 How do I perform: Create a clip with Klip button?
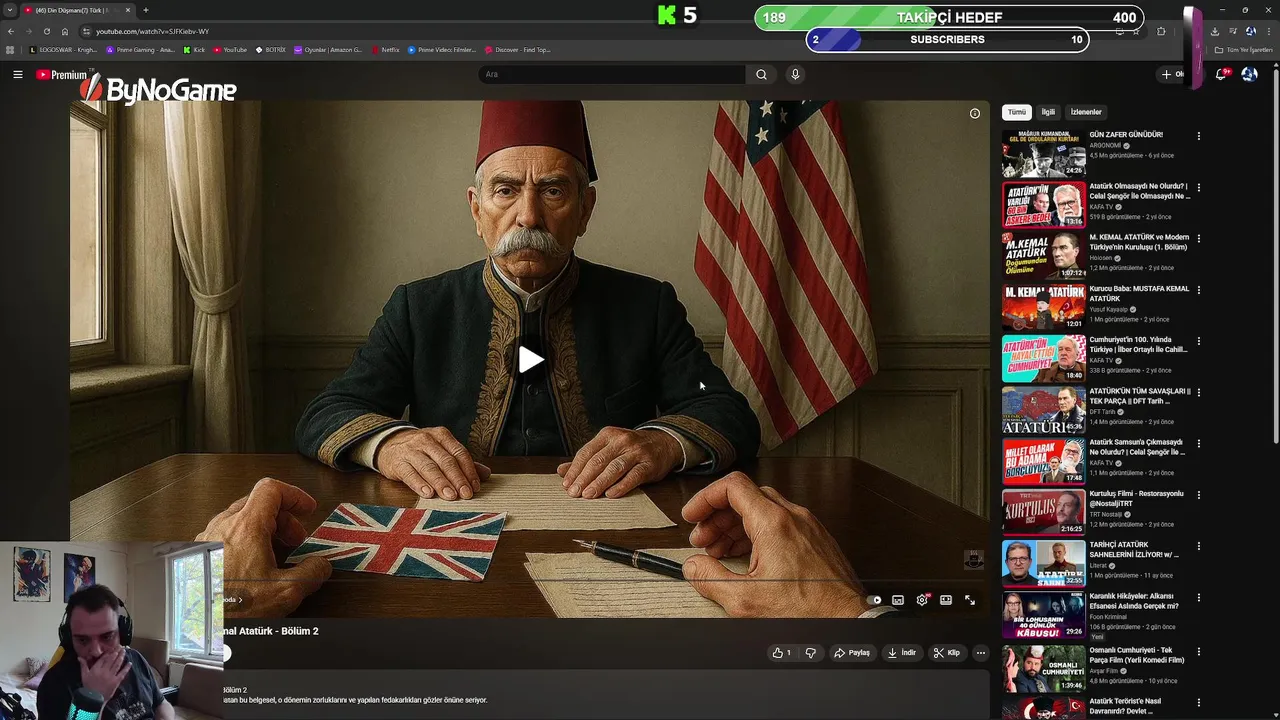(946, 653)
